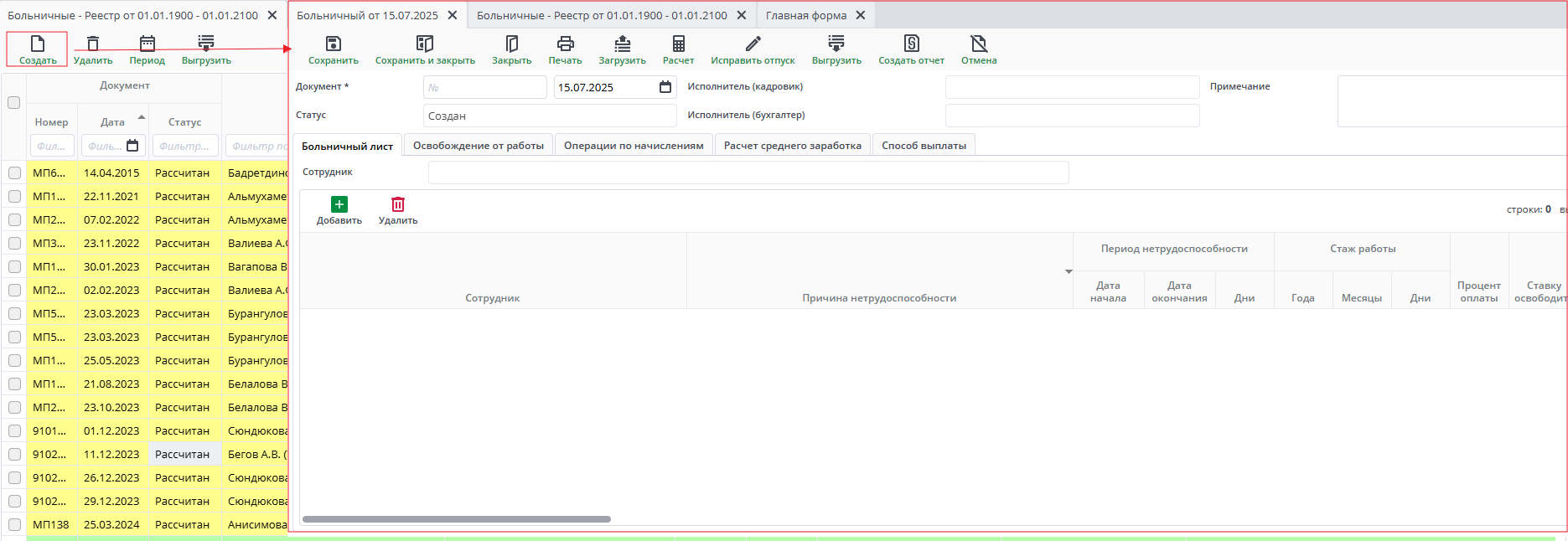Image resolution: width=1568 pixels, height=541 pixels.
Task: Click green Добавить plus icon
Action: point(339,204)
